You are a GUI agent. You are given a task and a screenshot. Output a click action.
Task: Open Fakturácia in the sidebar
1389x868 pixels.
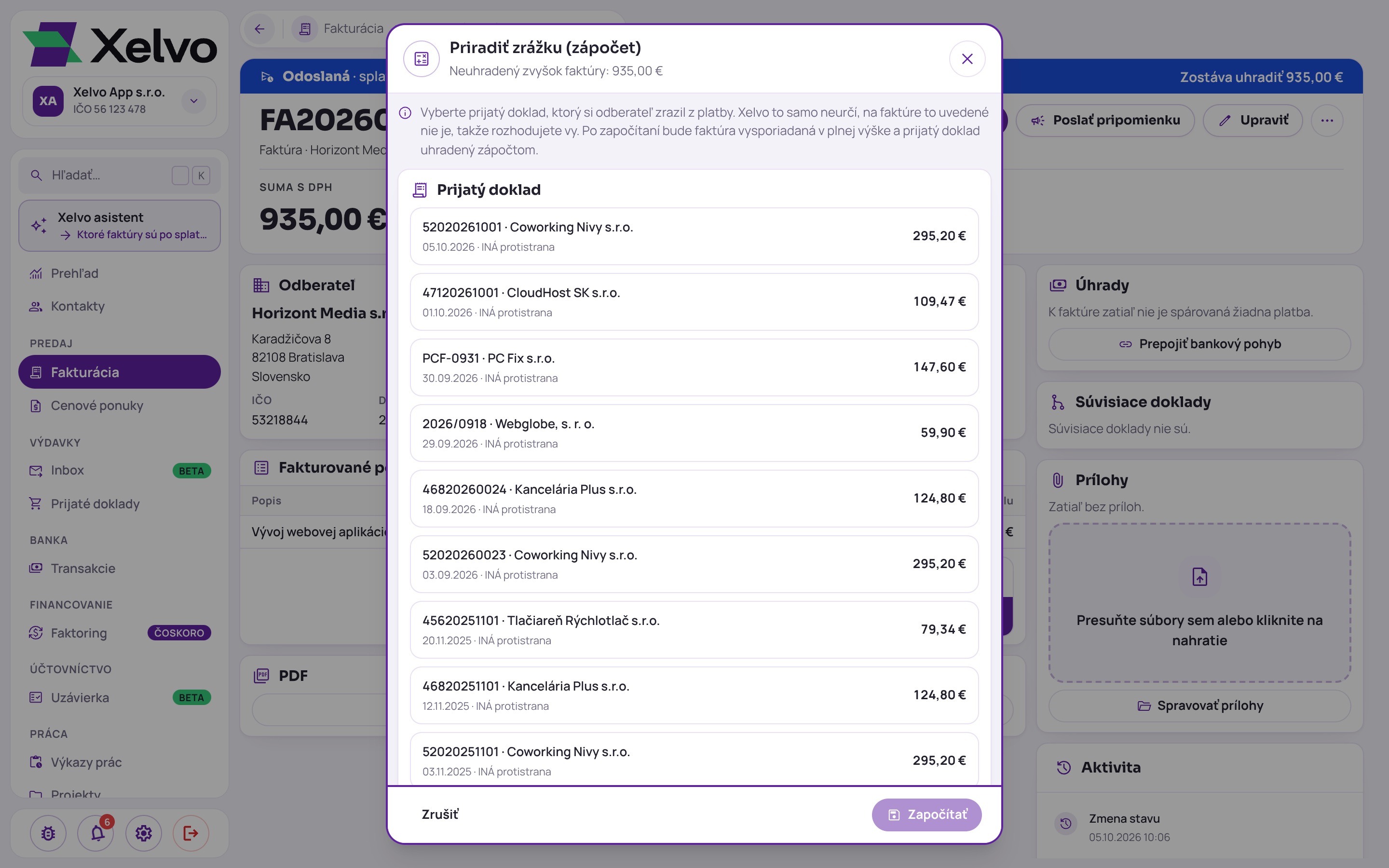click(120, 372)
